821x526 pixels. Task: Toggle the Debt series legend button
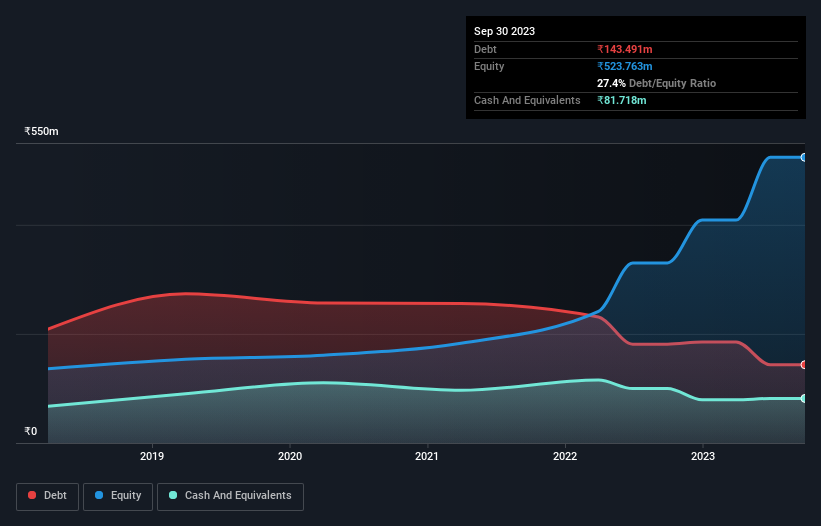tap(48, 496)
